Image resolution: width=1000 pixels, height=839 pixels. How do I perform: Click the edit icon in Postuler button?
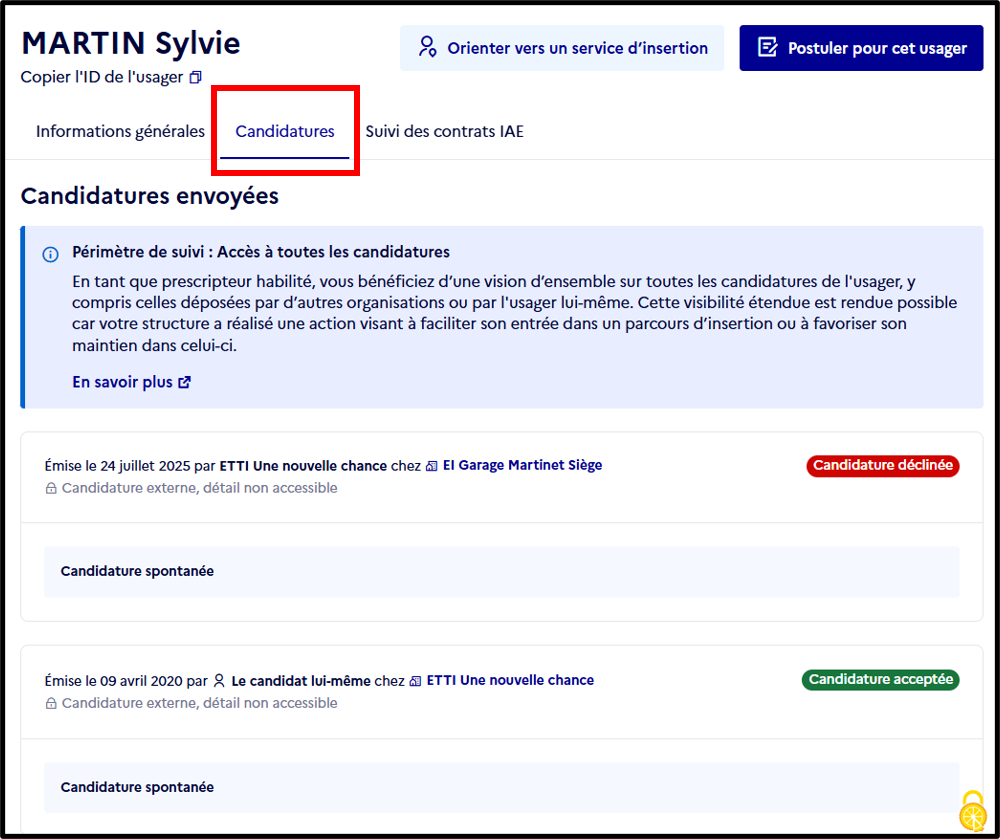tap(767, 48)
